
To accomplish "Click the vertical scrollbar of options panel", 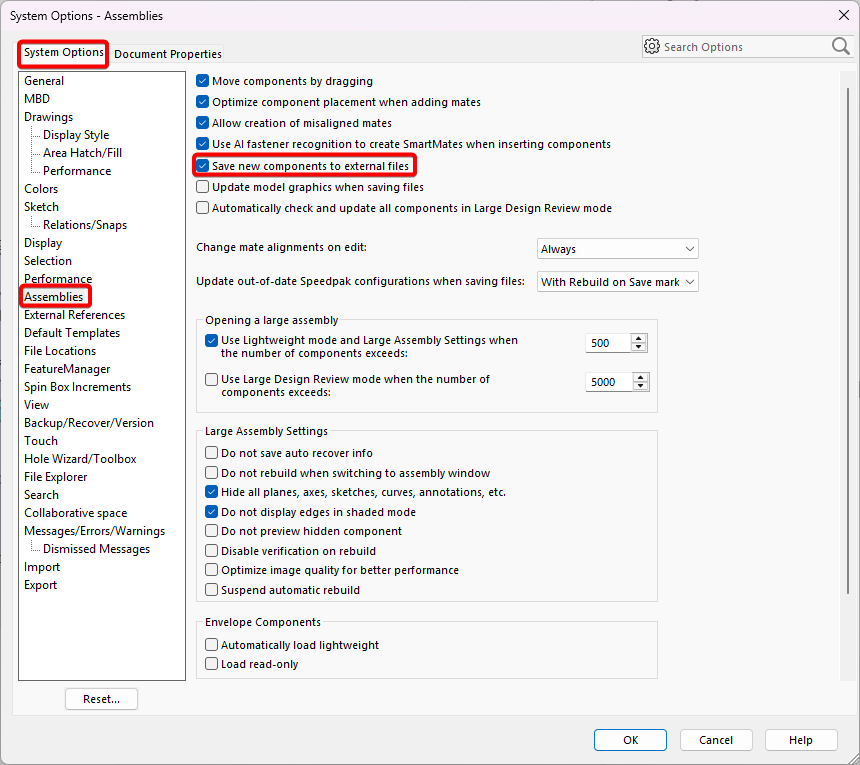I will click(x=847, y=340).
